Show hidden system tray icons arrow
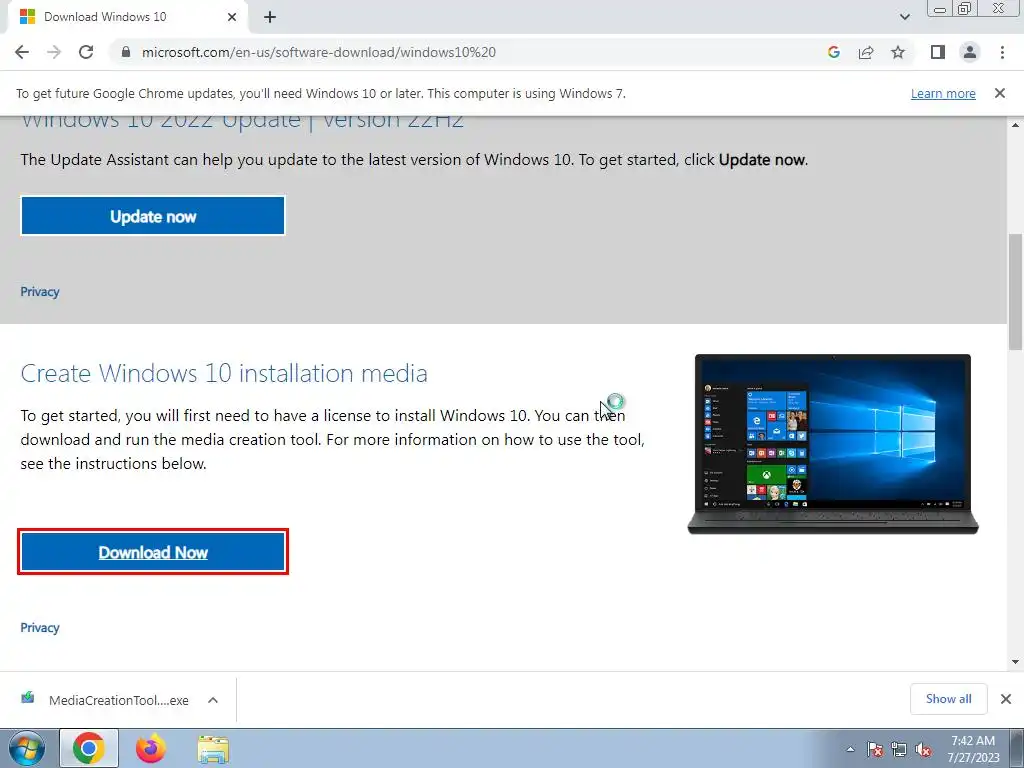 point(850,749)
